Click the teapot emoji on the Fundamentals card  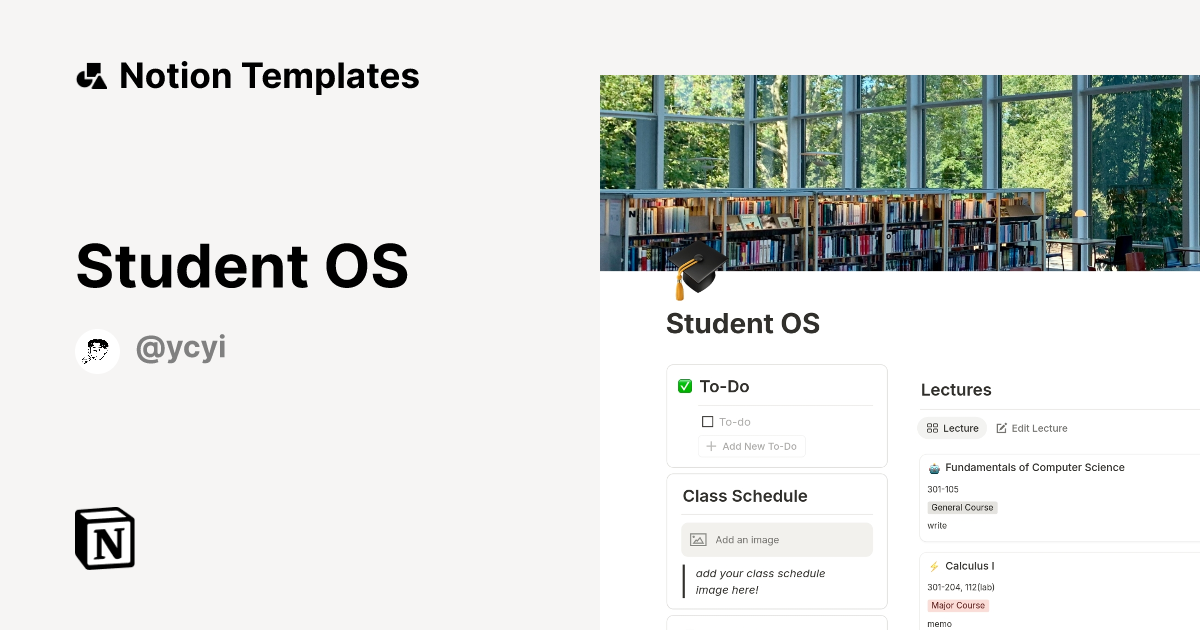[934, 467]
